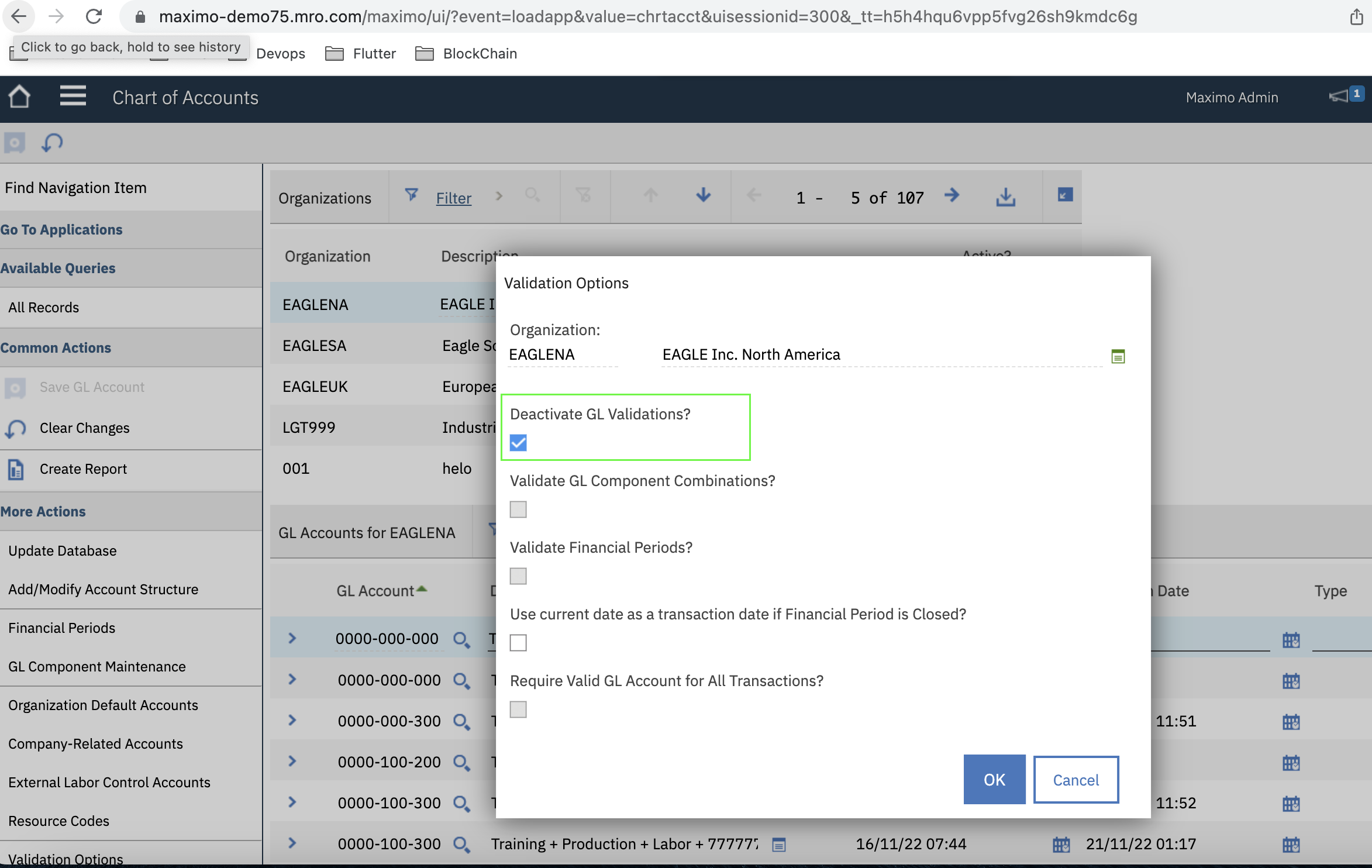
Task: Reload the browser page
Action: 94,16
